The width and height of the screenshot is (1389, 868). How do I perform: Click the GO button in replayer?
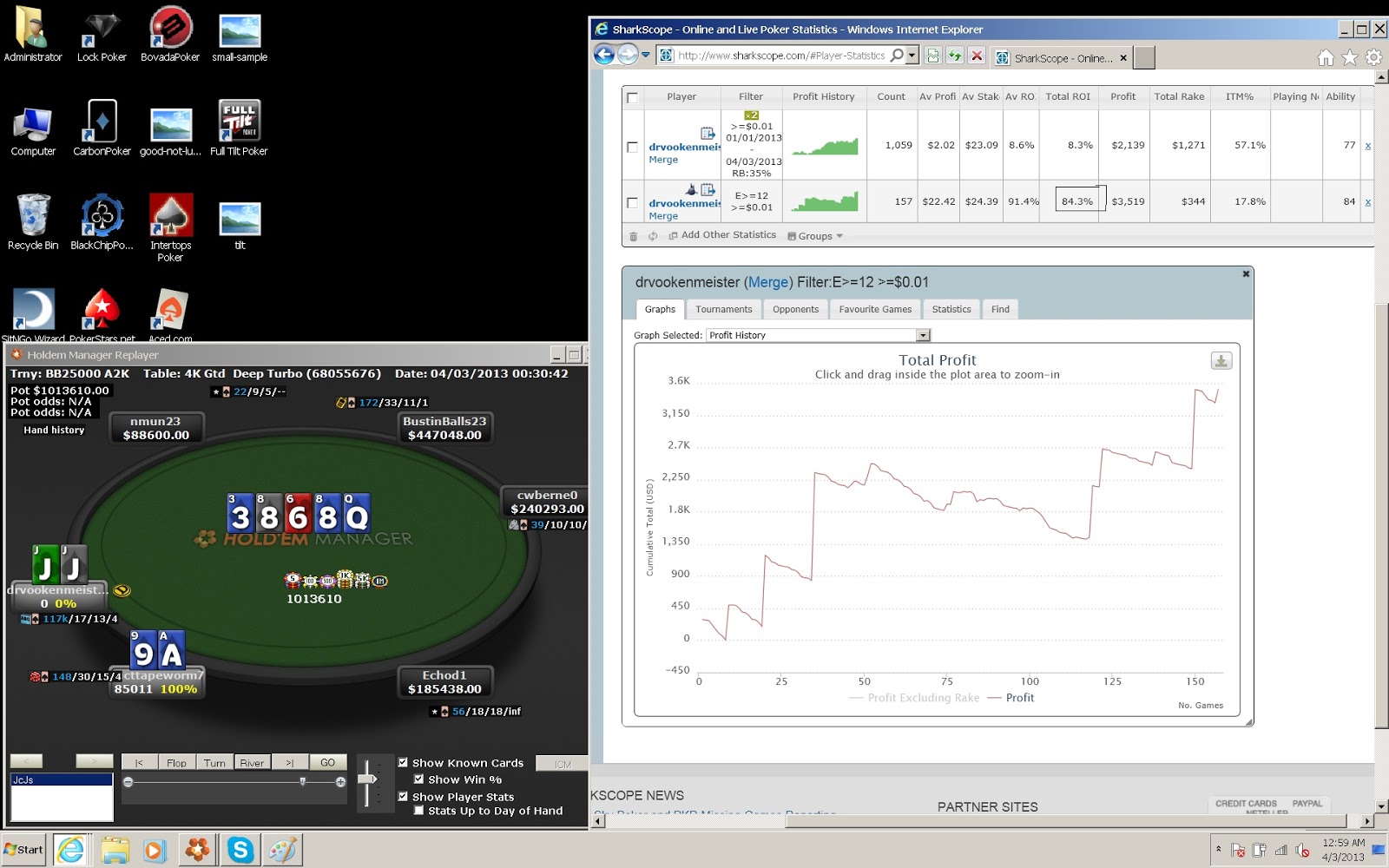click(327, 762)
